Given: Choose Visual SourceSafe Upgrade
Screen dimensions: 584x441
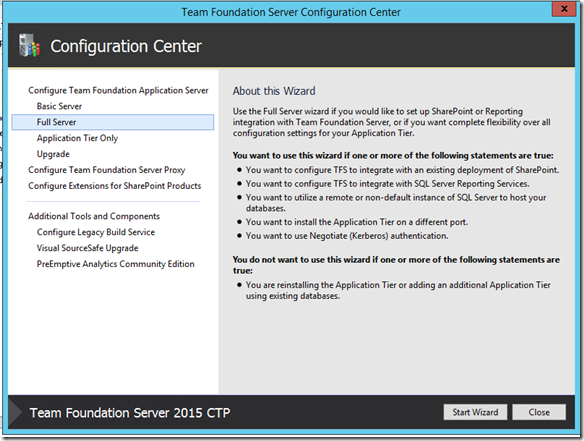Looking at the screenshot, I should (87, 248).
